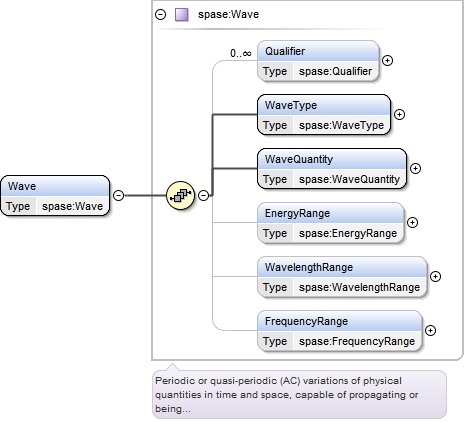Click the sequence compositor icon
Screen dimensions: 465x422
coord(180,195)
